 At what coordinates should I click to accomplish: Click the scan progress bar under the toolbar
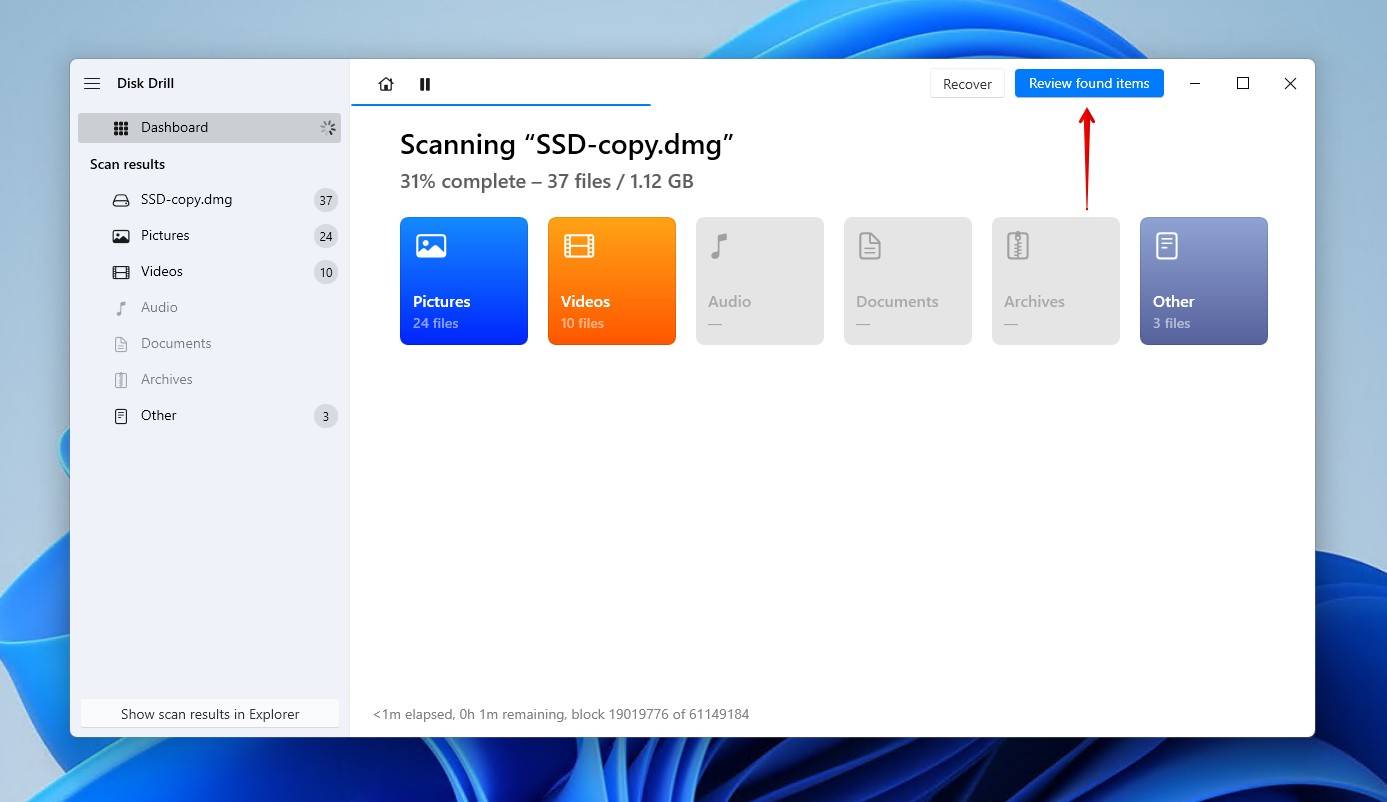tap(501, 104)
